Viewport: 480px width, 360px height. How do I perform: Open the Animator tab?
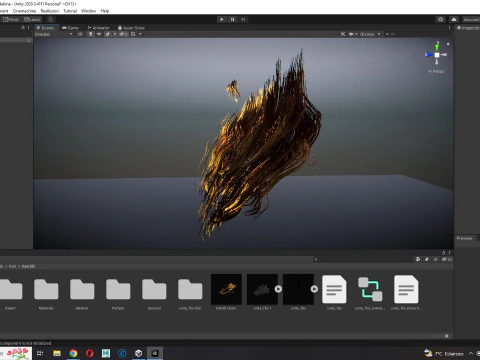(x=98, y=28)
